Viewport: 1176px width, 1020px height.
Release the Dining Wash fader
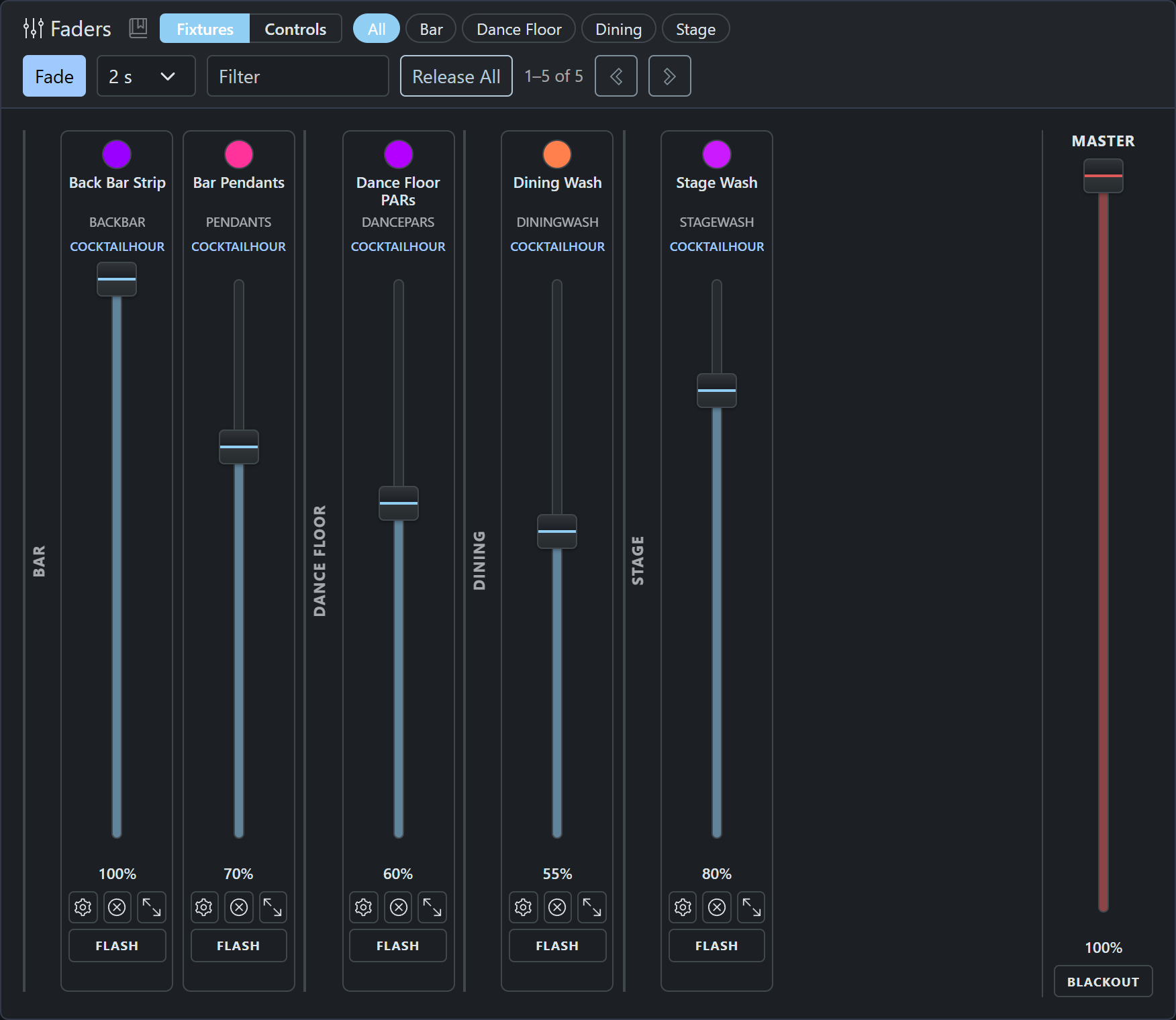pyautogui.click(x=557, y=907)
